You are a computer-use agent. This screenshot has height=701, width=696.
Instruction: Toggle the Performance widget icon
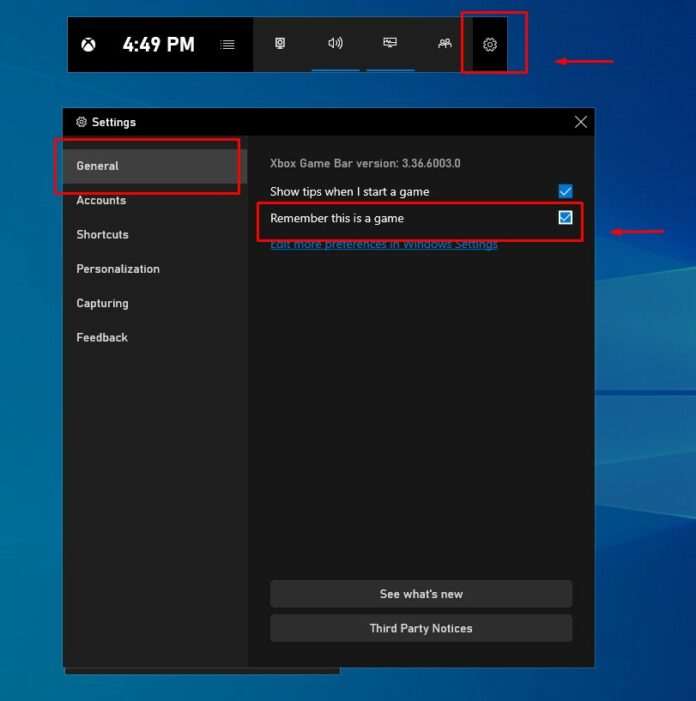390,43
